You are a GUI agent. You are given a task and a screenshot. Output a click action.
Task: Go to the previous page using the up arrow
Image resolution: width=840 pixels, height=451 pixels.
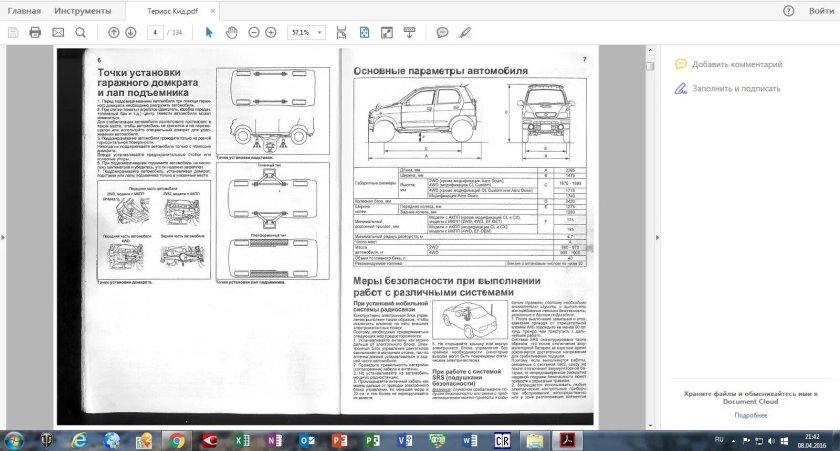tap(113, 32)
